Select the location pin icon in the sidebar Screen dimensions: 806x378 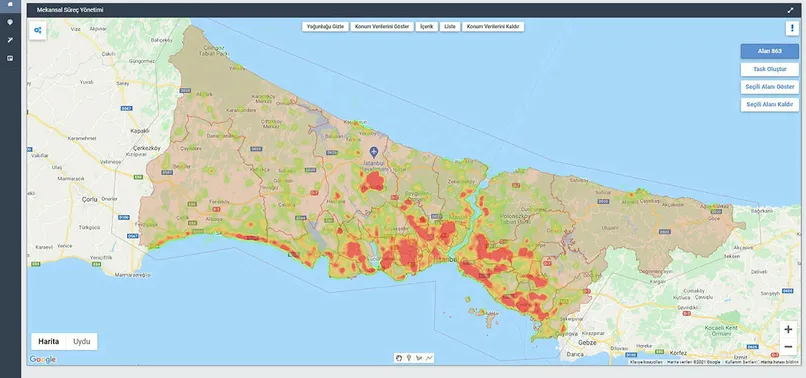(x=10, y=22)
